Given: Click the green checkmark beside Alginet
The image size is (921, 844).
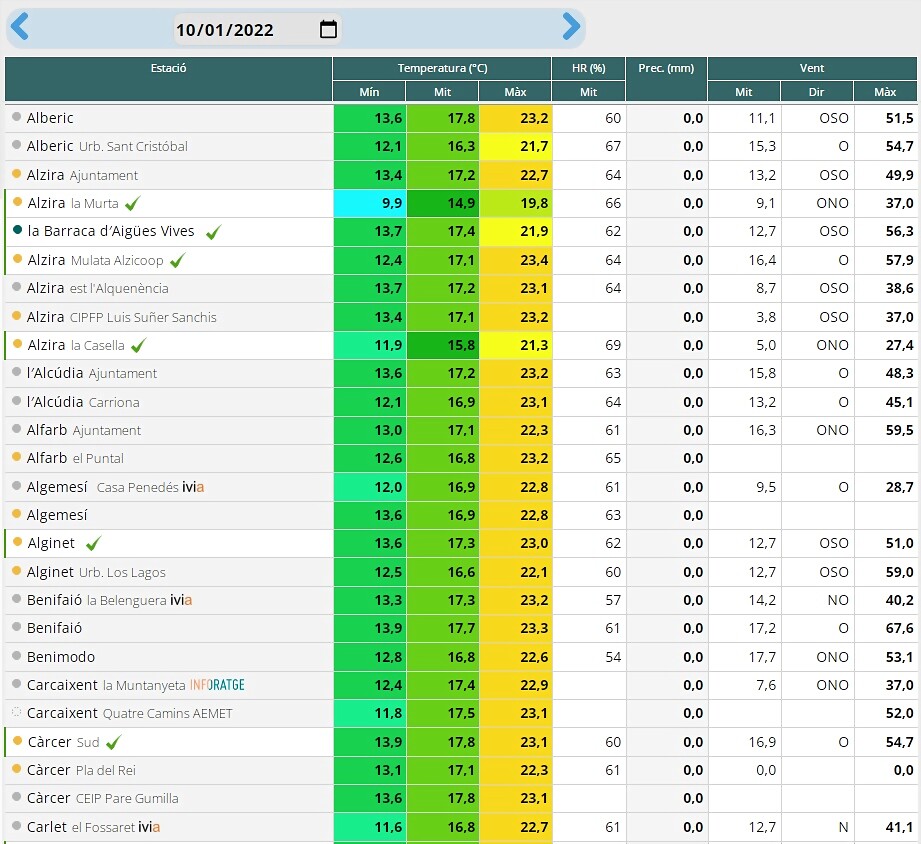Looking at the screenshot, I should (93, 543).
